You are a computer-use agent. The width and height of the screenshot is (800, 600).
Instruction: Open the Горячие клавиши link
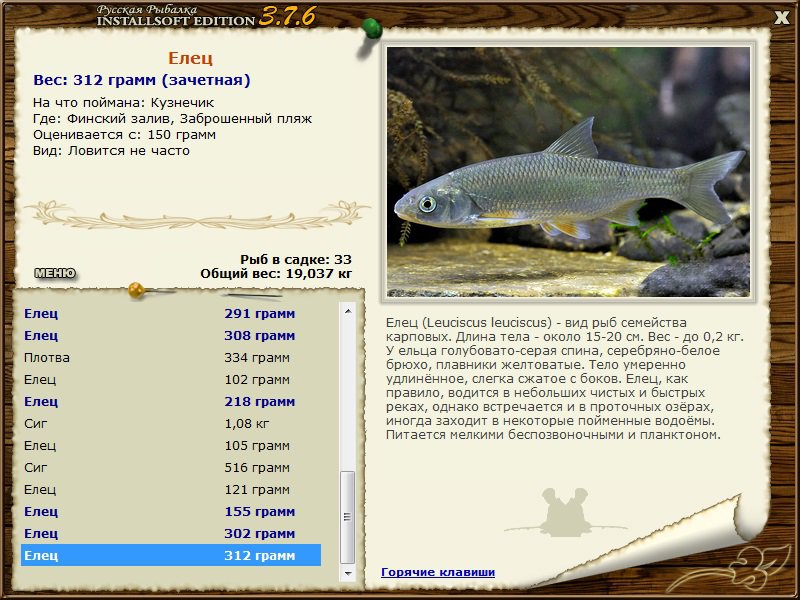click(438, 572)
